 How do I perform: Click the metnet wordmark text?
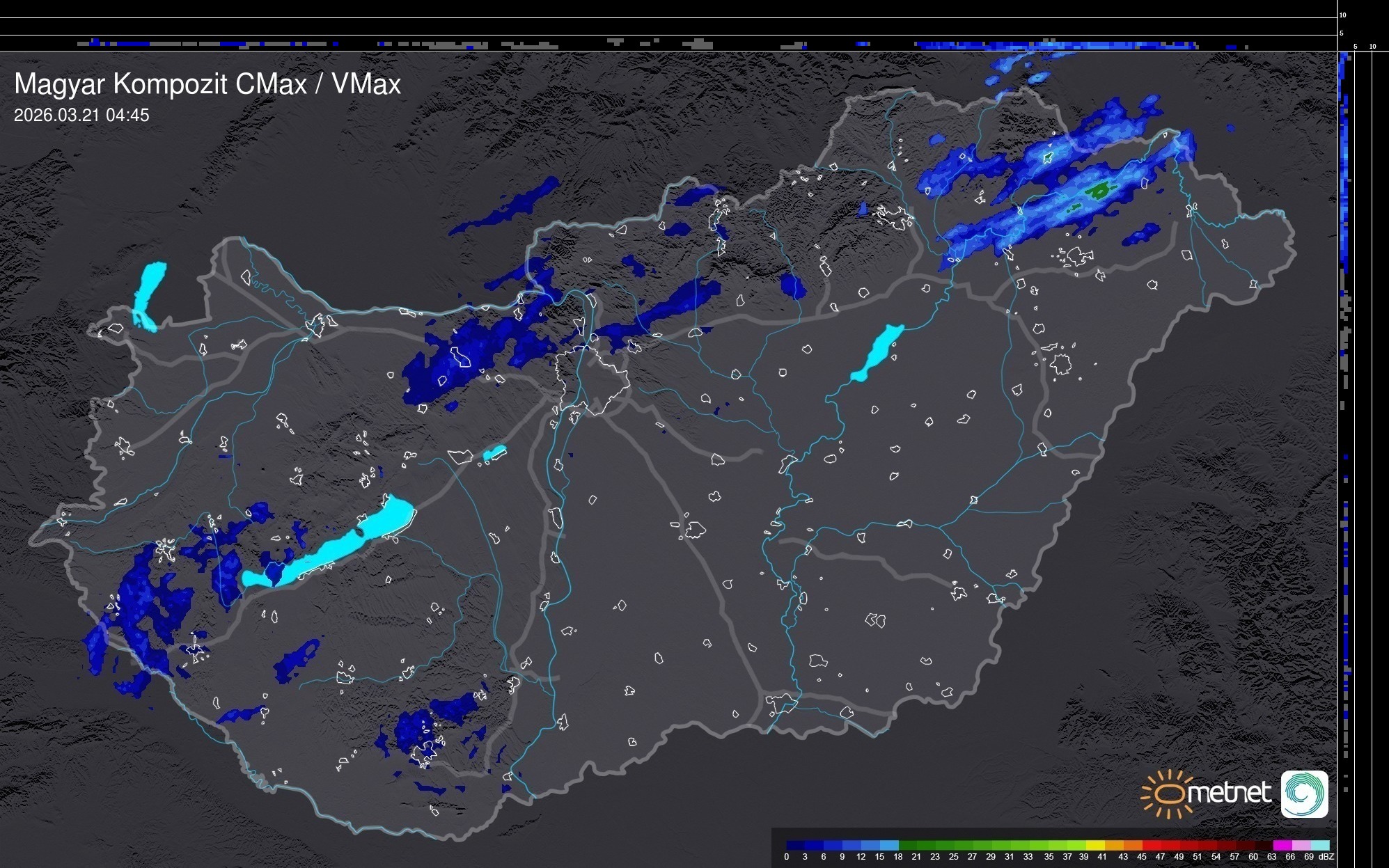click(x=1229, y=794)
